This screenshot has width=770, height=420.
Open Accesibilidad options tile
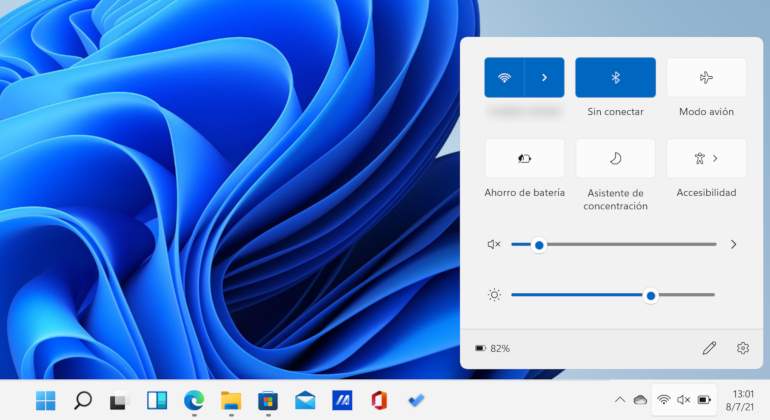tap(706, 158)
